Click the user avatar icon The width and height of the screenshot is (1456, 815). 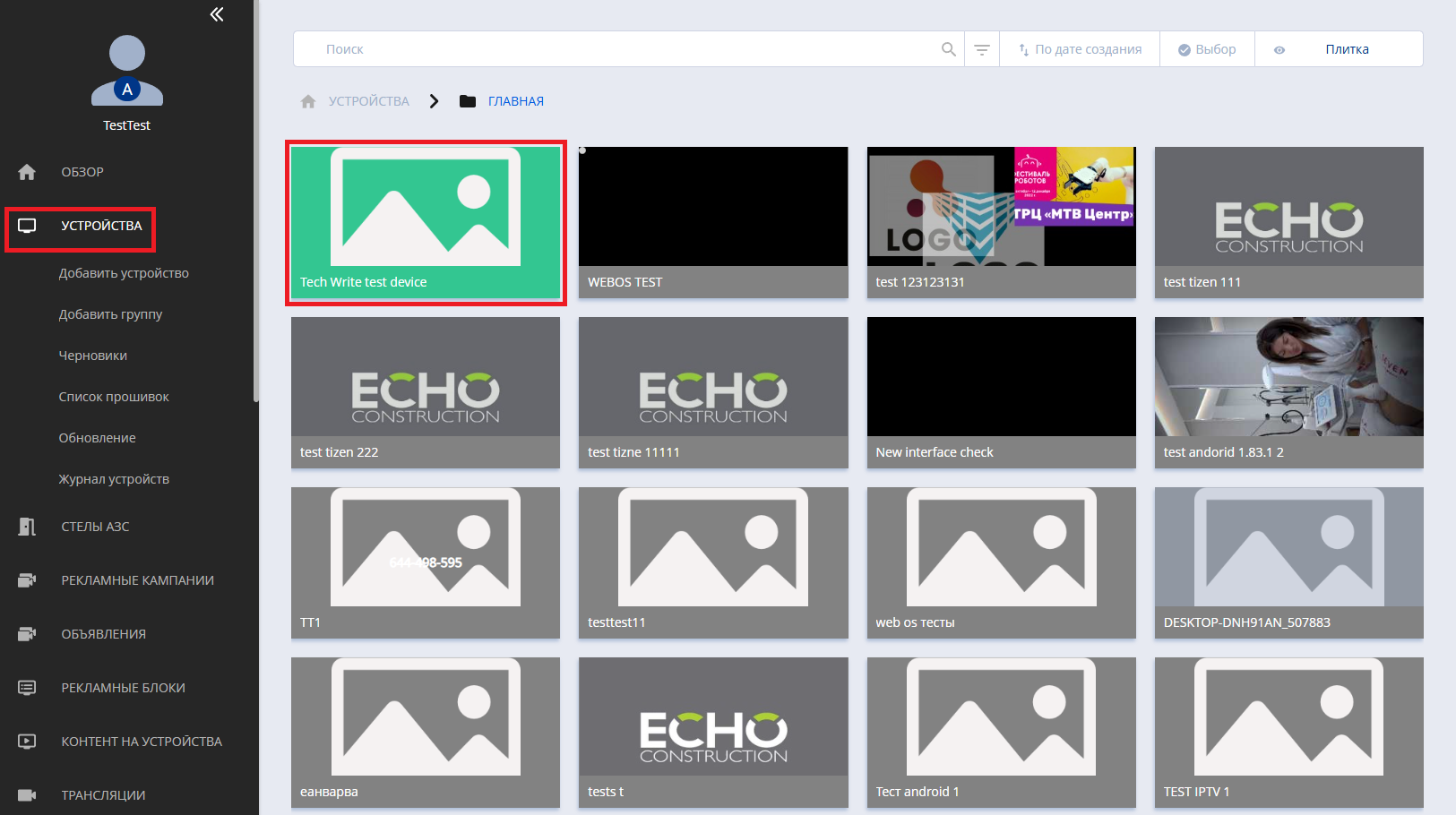127,71
